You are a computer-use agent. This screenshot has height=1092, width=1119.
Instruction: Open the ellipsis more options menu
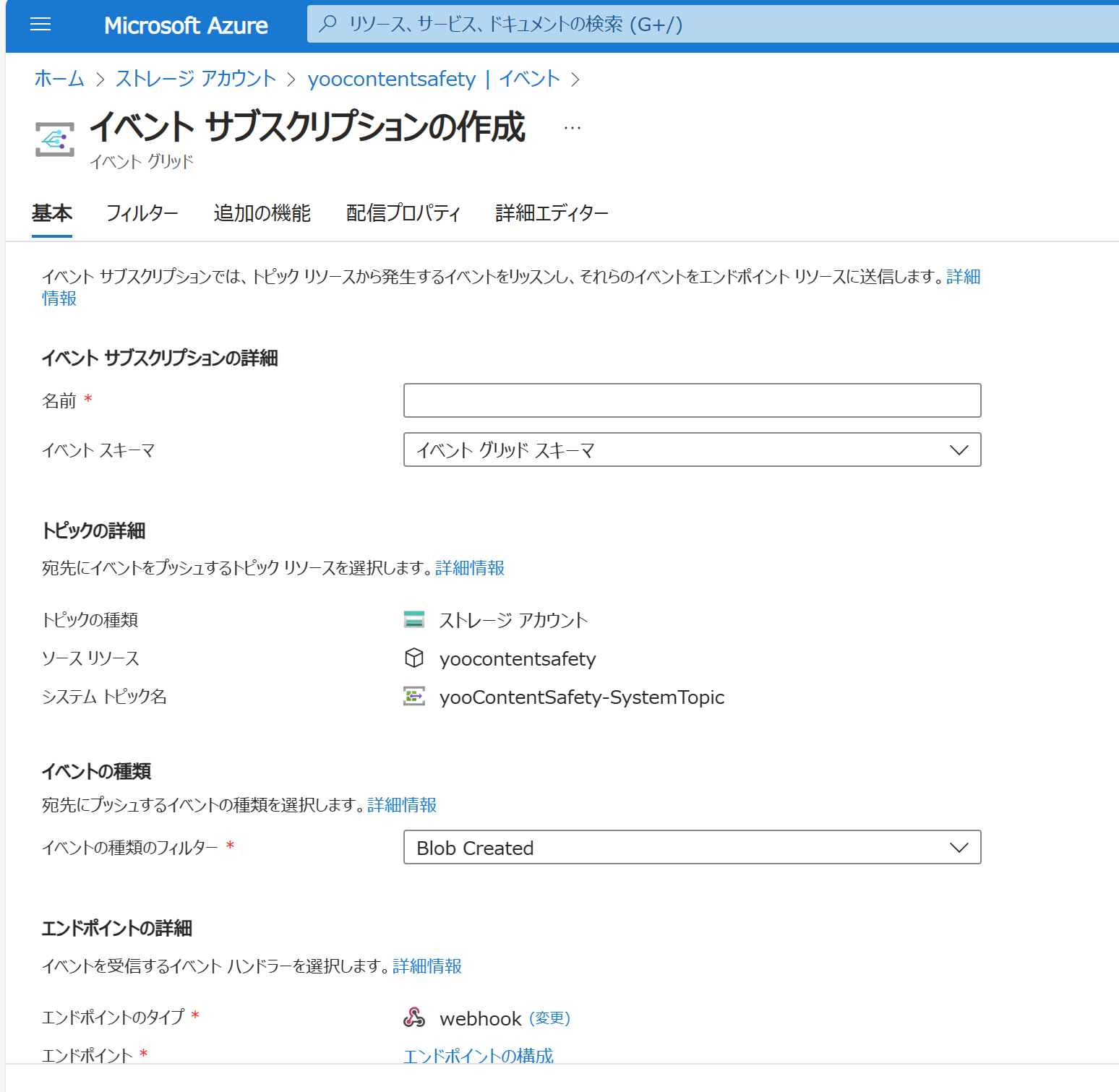click(573, 128)
